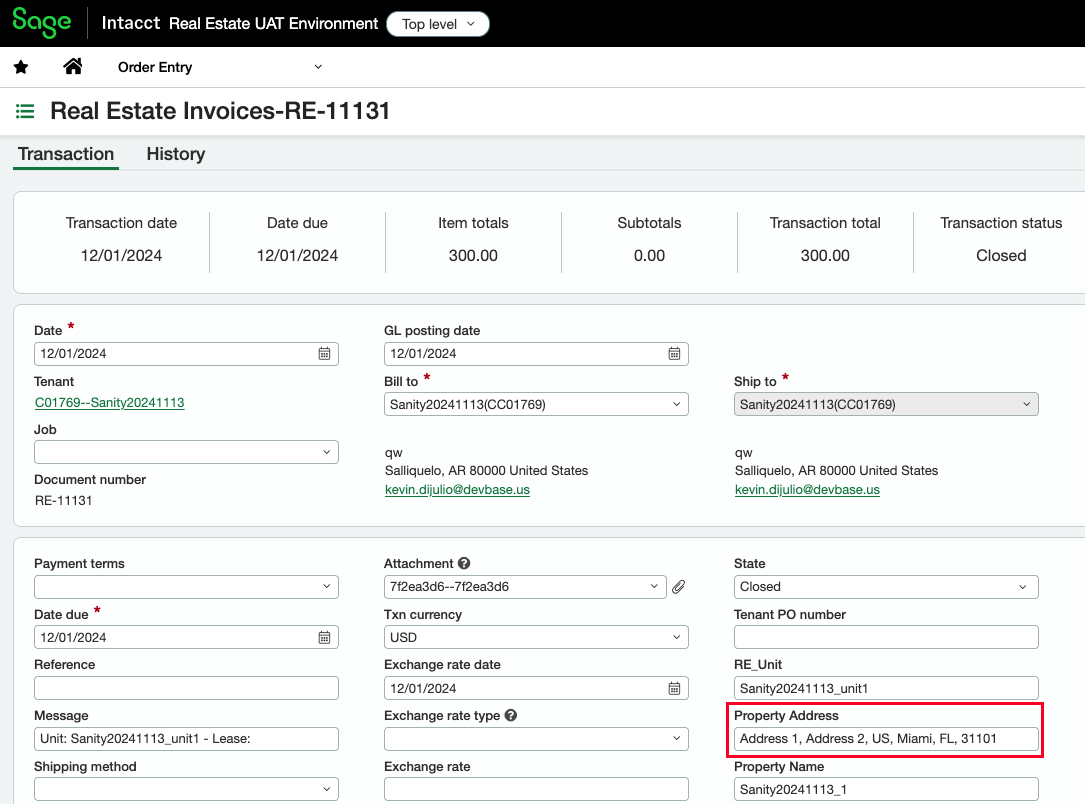This screenshot has width=1085, height=804.
Task: Click Bill to email kevin.dijulio@devbase.us
Action: click(x=457, y=490)
